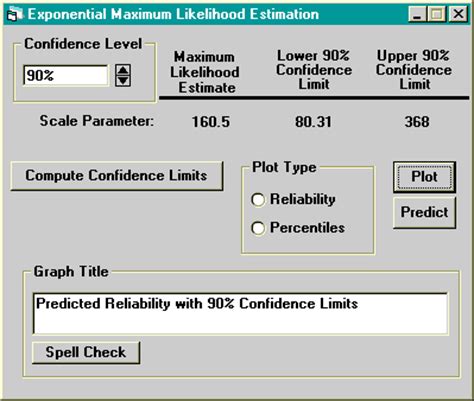The height and width of the screenshot is (401, 474).
Task: Close the Estimation window
Action: [x=458, y=14]
